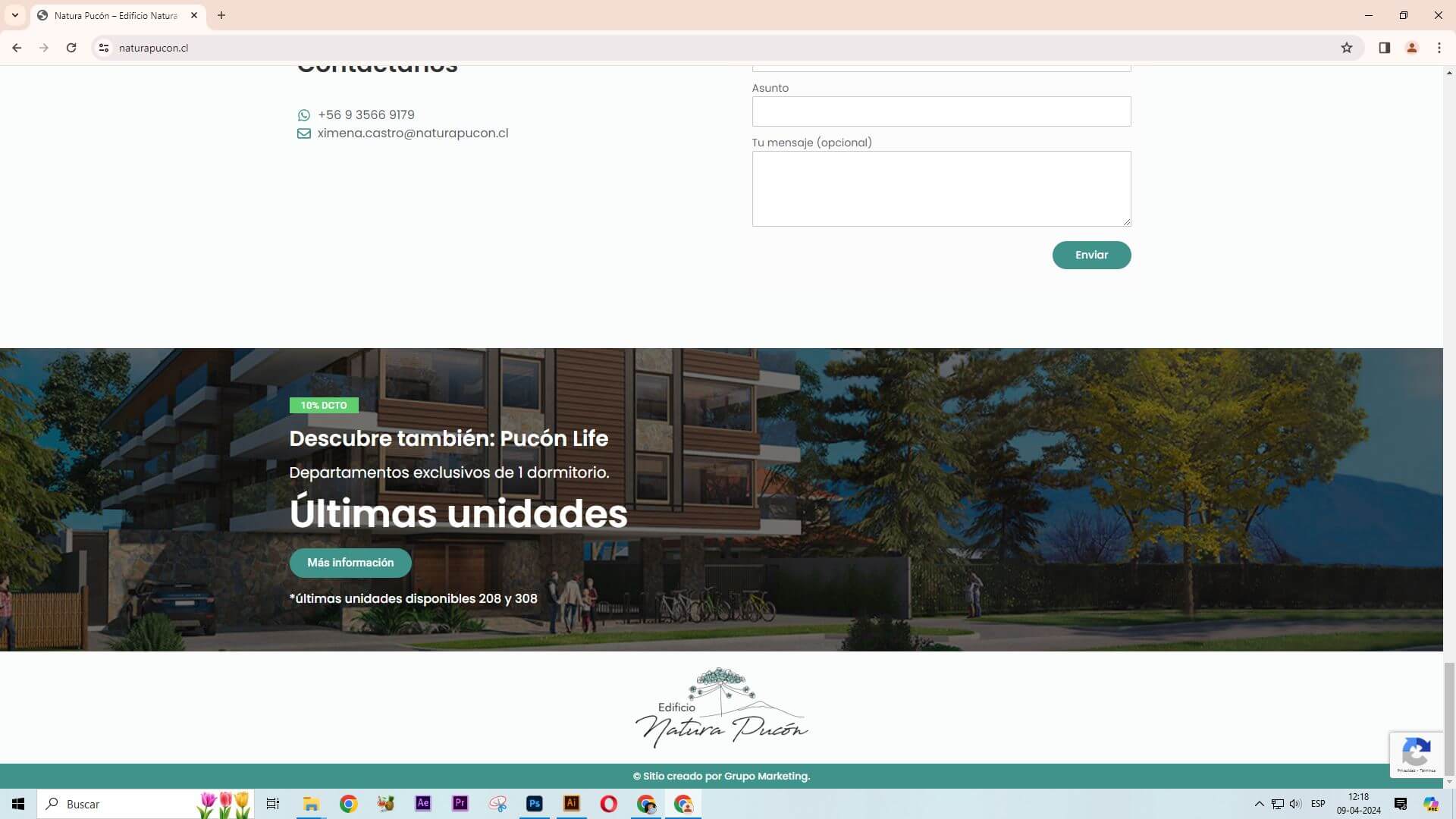1456x819 pixels.
Task: Expand tab search dropdown arrow
Action: (x=14, y=15)
